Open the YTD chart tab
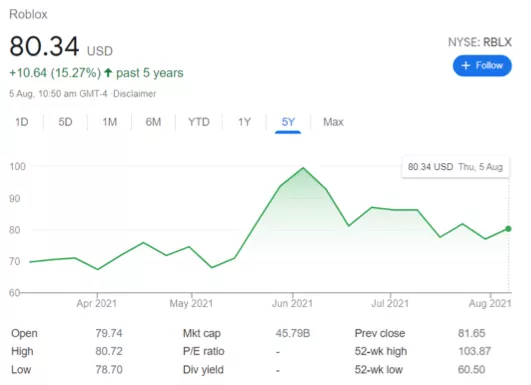 coord(199,122)
